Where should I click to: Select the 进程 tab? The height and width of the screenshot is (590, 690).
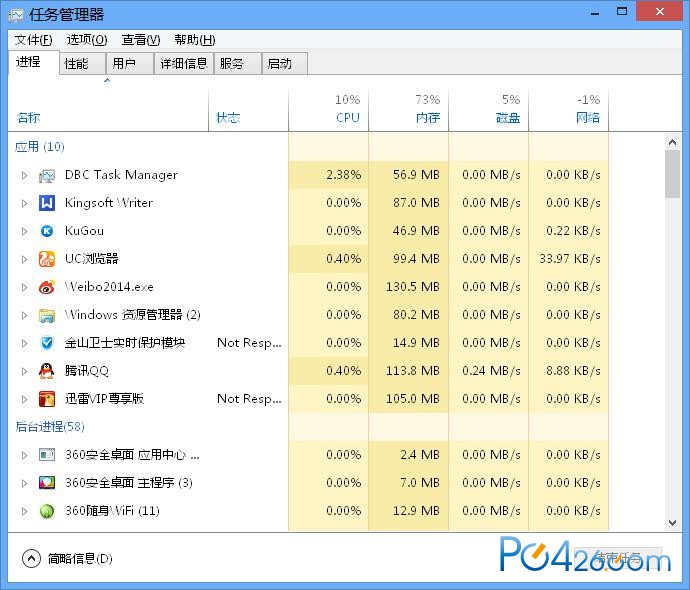33,62
